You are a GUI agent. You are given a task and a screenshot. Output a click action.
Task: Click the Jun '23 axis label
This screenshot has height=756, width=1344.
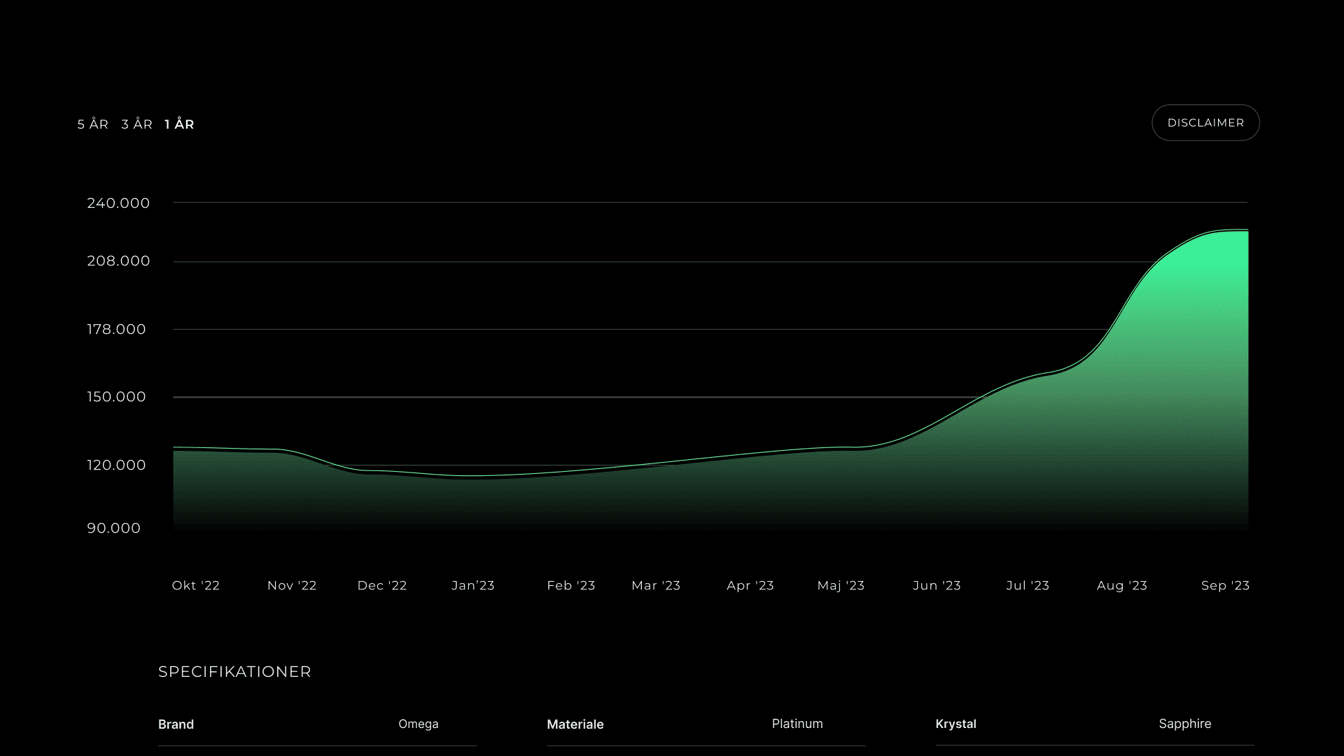[937, 586]
